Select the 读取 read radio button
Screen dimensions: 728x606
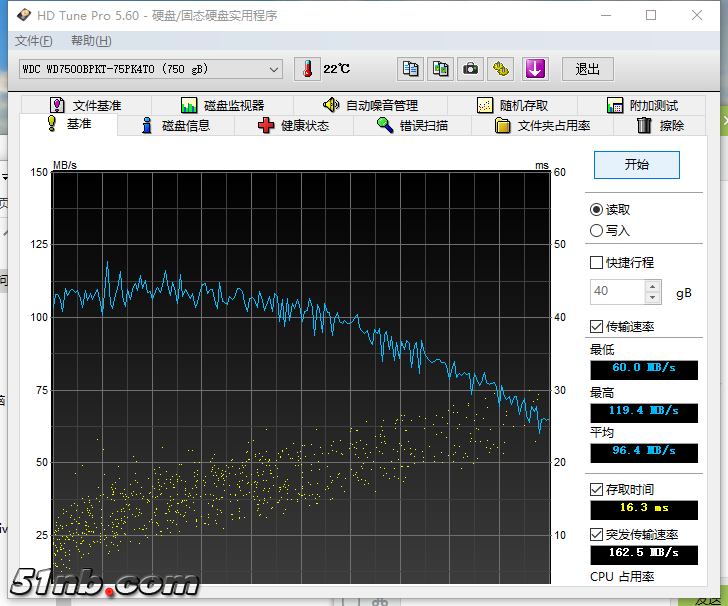[597, 209]
